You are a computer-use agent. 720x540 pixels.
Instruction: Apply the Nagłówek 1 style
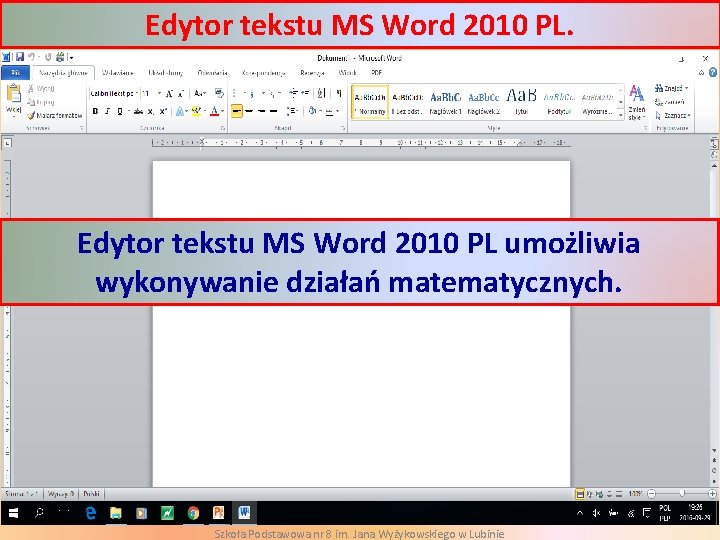pos(445,102)
